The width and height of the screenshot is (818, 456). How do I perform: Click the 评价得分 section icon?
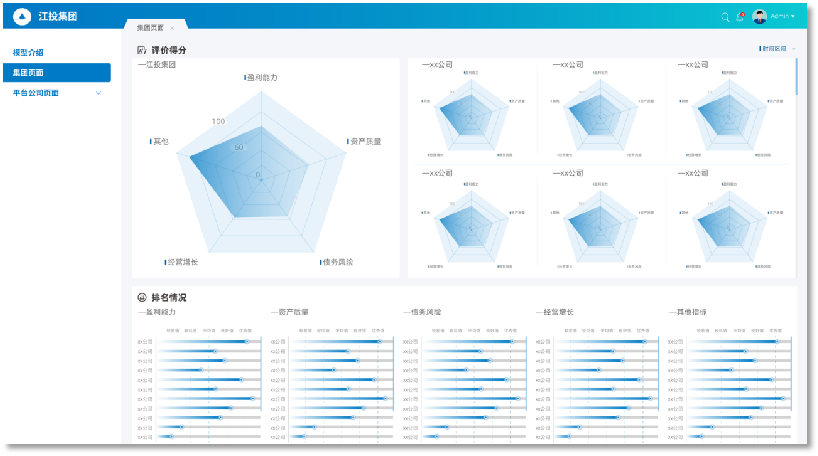pyautogui.click(x=142, y=50)
